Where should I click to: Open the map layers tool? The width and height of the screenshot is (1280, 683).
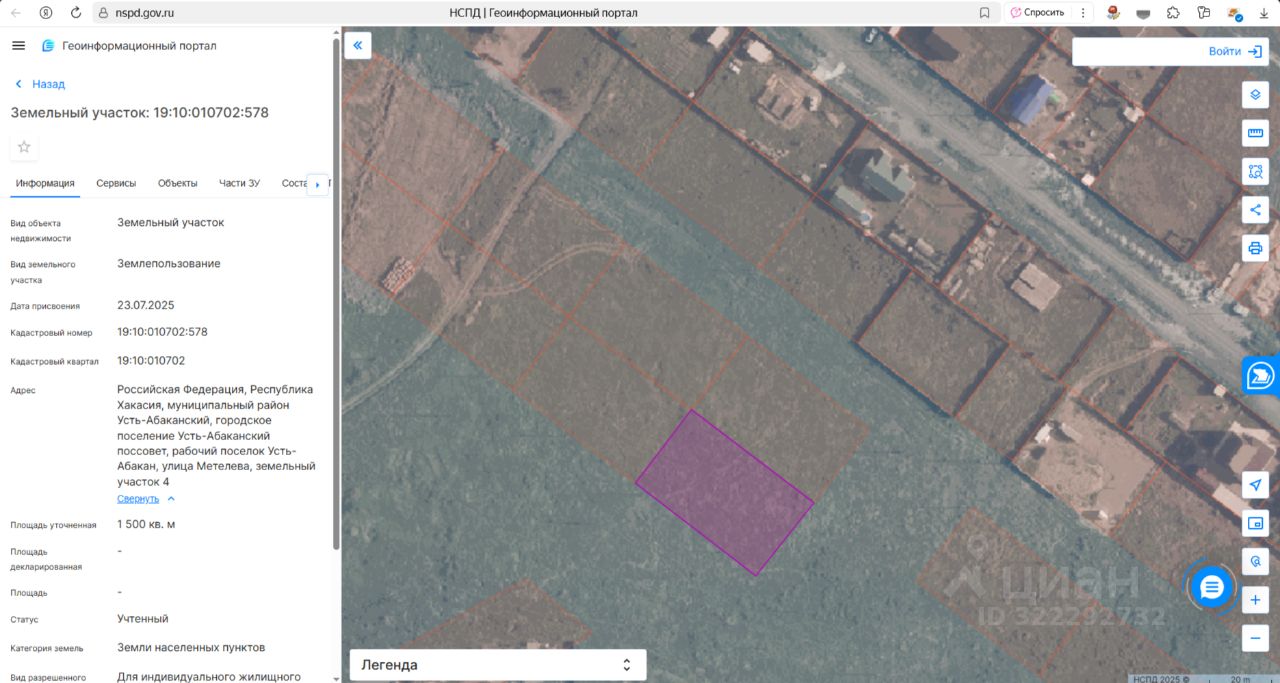pos(1255,95)
